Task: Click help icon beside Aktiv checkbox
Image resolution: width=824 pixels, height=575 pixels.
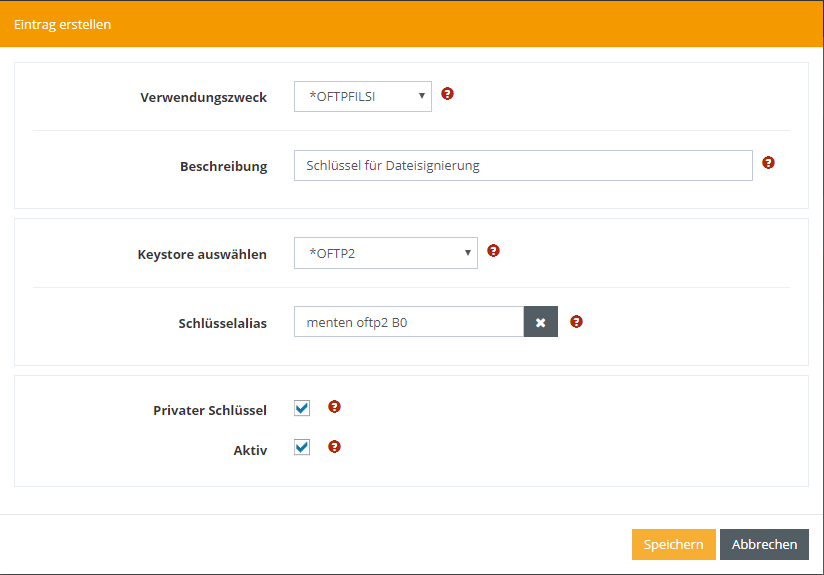Action: (x=334, y=447)
